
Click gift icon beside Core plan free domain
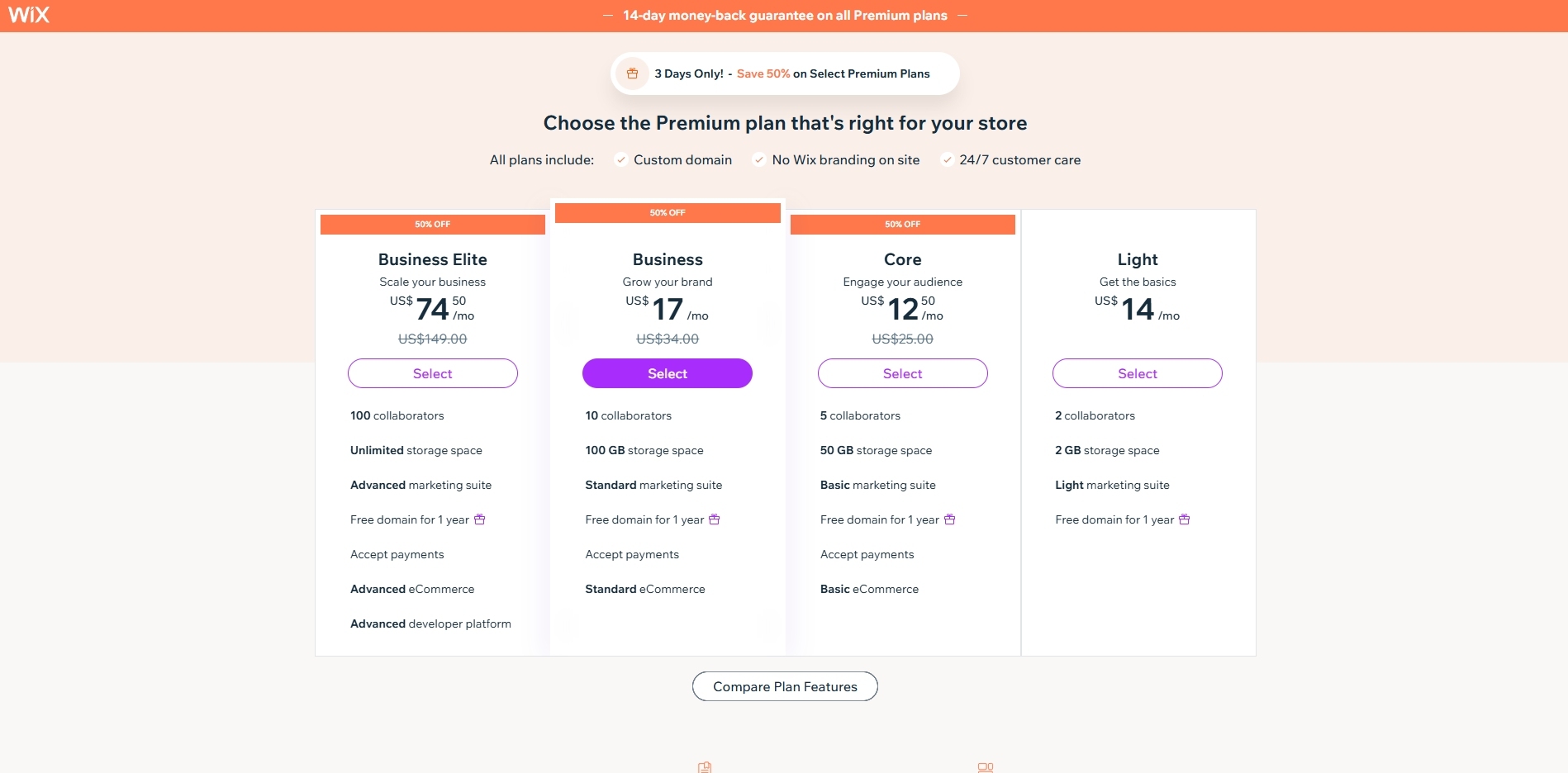[950, 519]
